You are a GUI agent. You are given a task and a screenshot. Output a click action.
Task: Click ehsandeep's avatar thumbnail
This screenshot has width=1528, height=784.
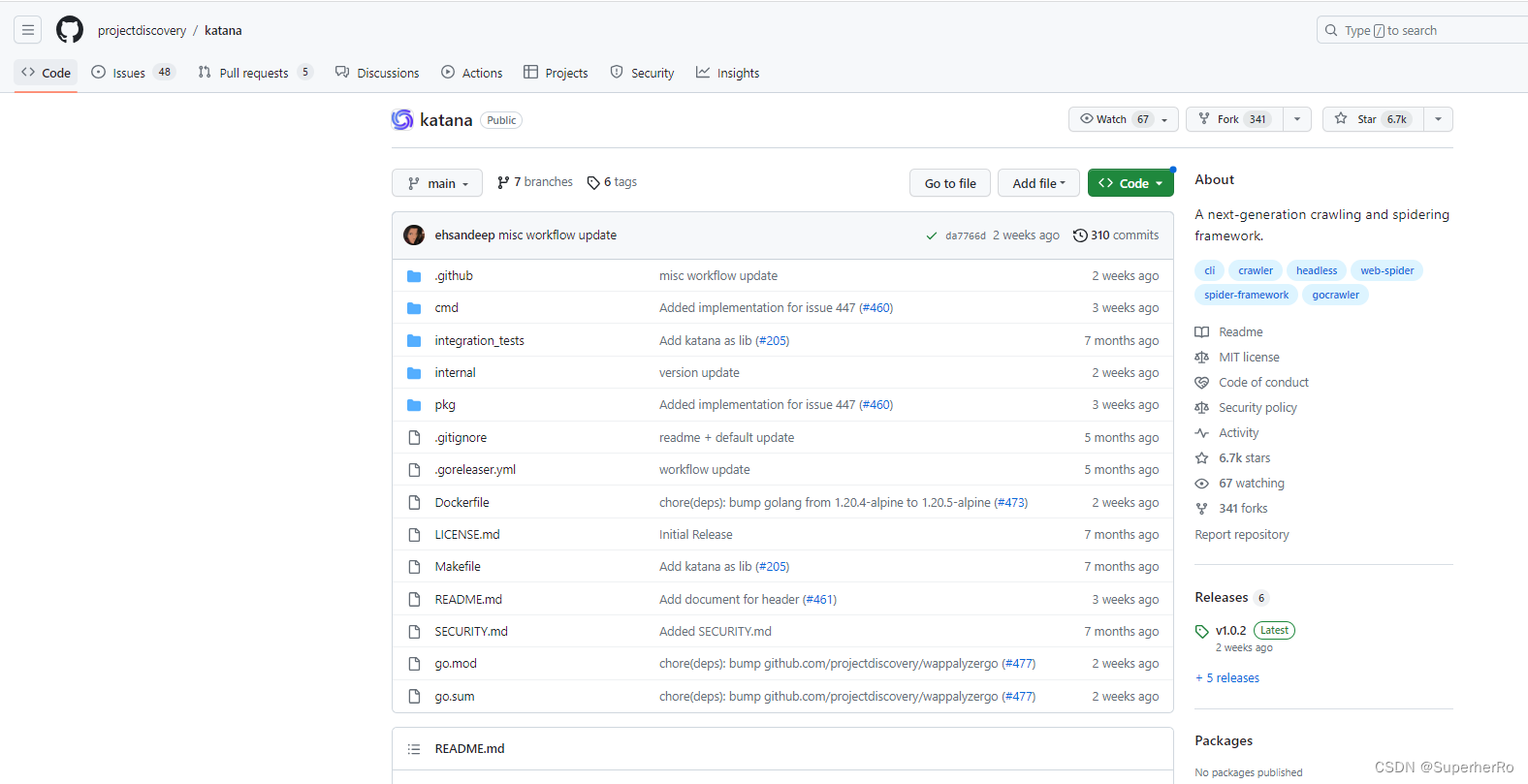(414, 235)
